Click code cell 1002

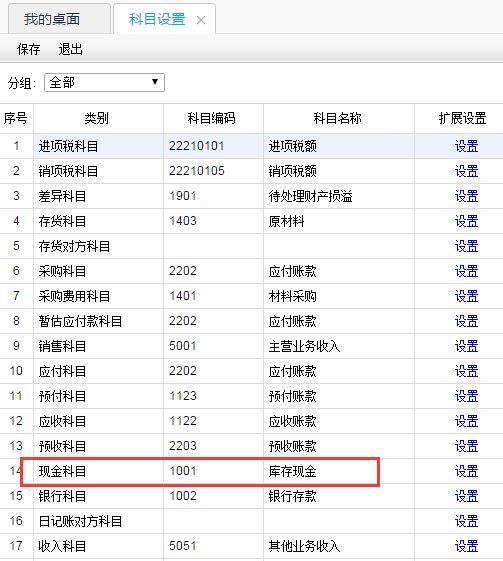(x=213, y=496)
